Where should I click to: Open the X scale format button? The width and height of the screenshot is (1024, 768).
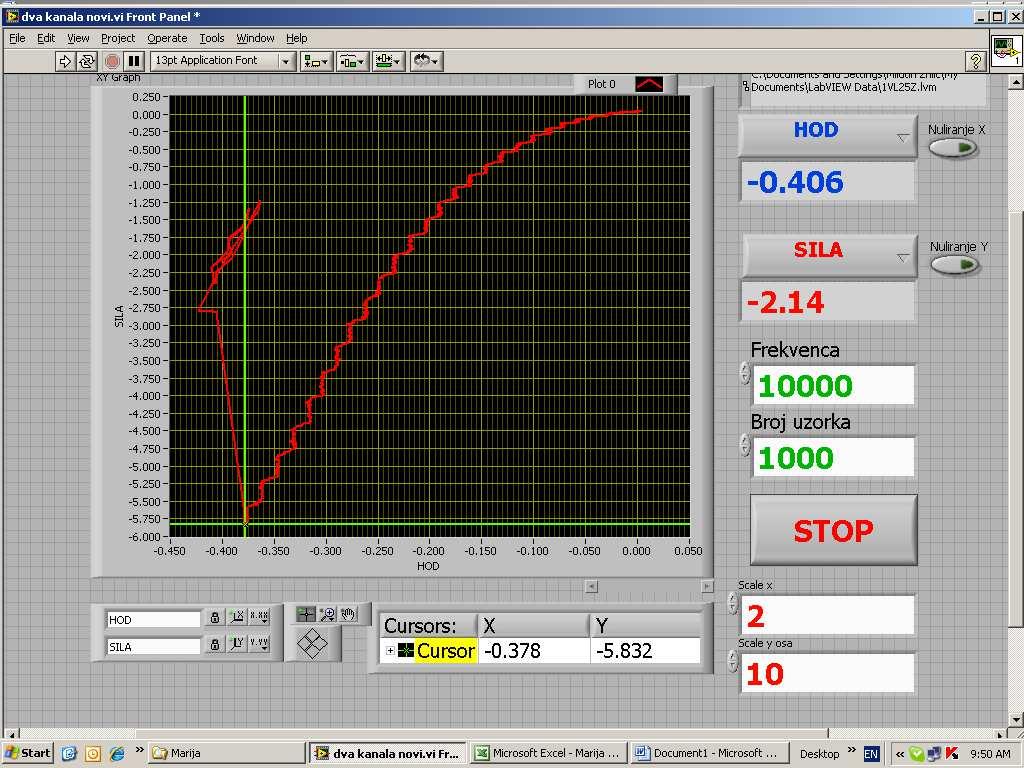[x=259, y=617]
